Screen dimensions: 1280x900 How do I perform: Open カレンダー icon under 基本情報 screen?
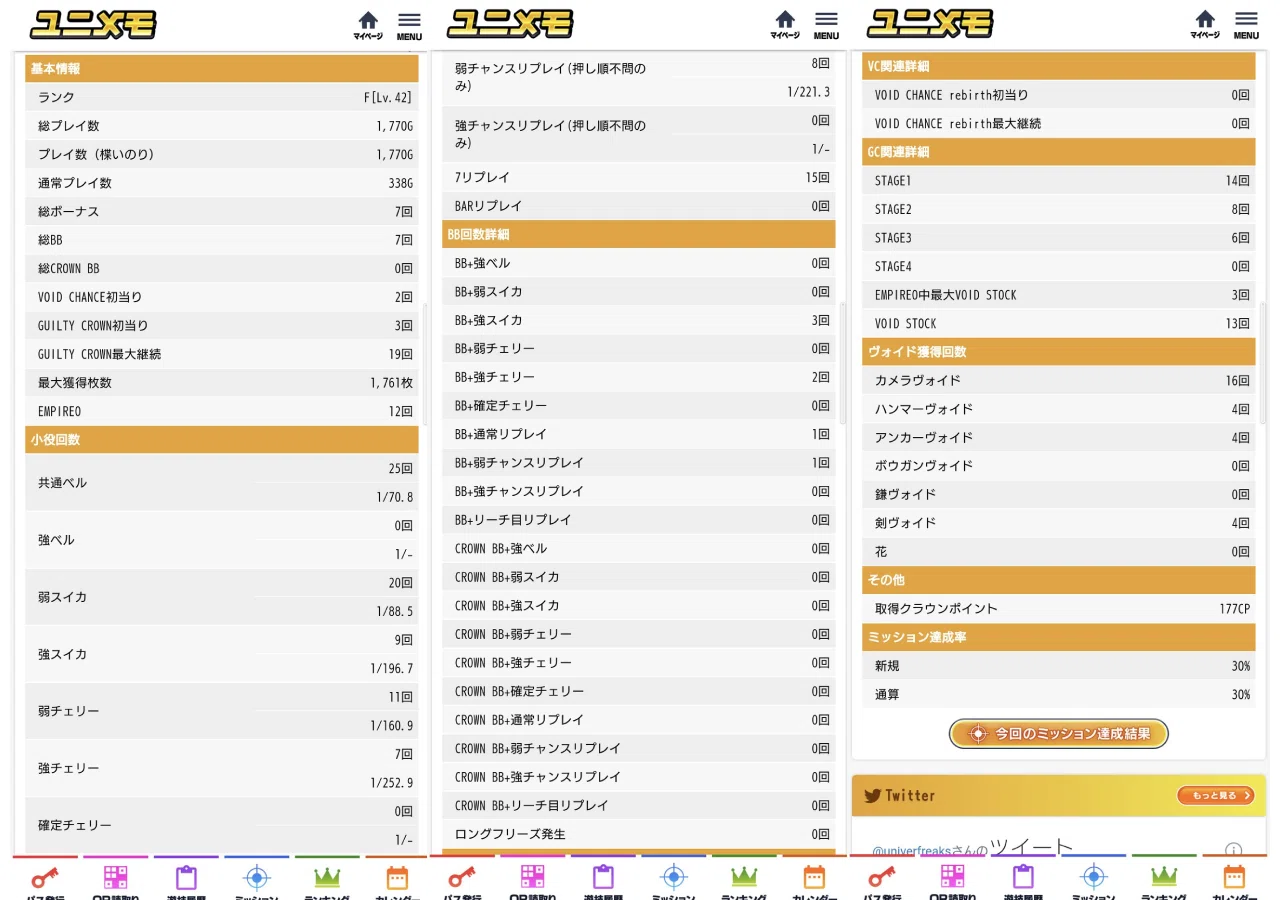click(x=397, y=879)
